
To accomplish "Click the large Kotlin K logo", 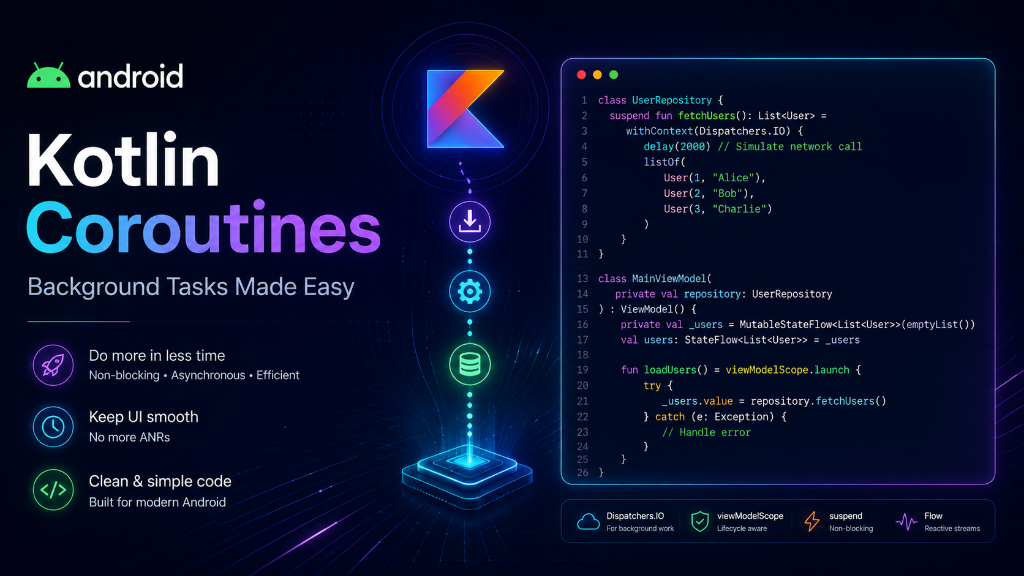I will click(465, 108).
